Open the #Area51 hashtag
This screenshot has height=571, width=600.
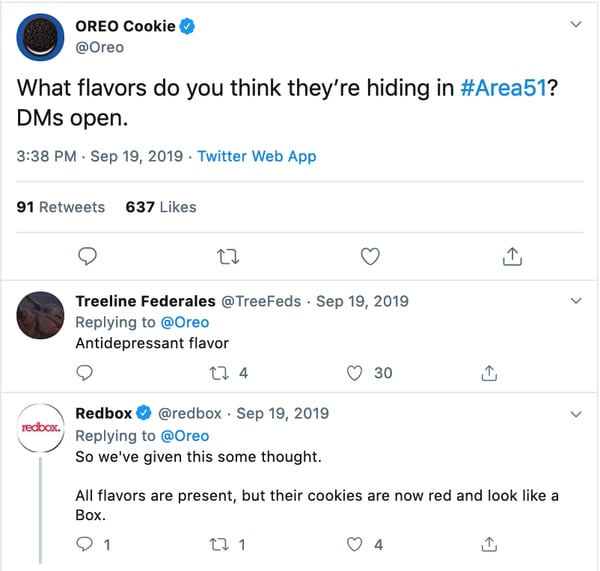point(502,88)
